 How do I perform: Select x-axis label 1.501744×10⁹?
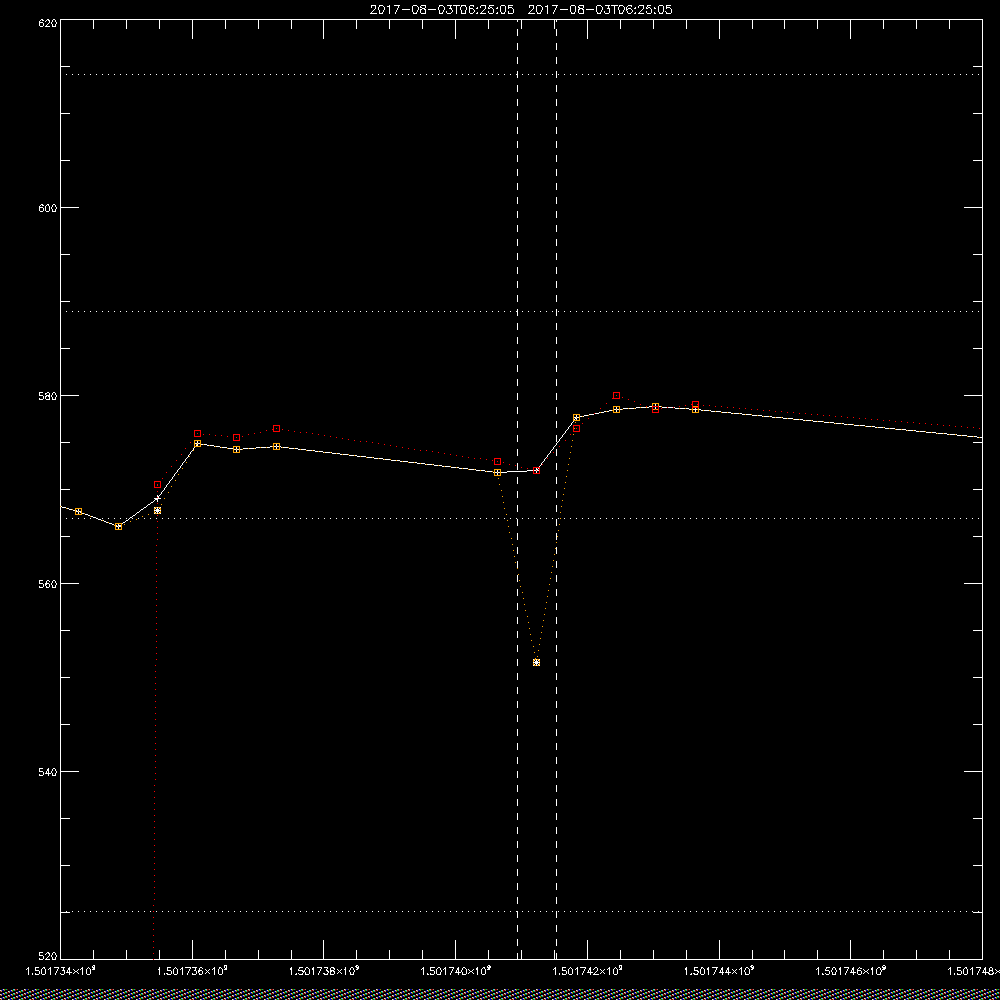click(x=719, y=971)
